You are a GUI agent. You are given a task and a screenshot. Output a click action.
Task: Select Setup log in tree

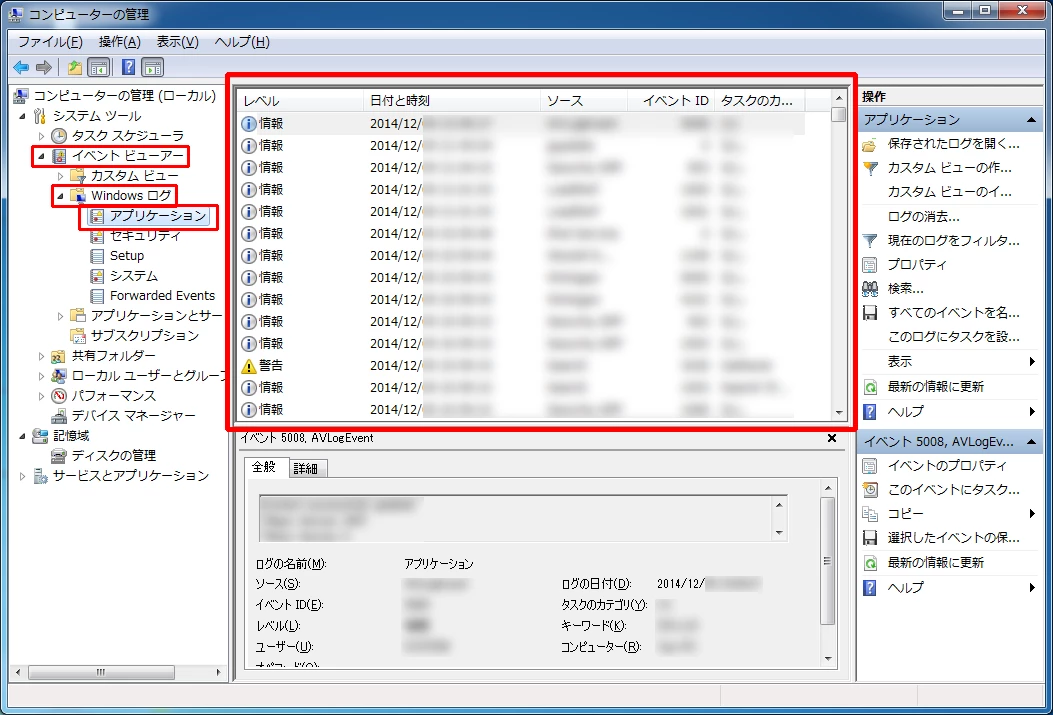[x=127, y=256]
